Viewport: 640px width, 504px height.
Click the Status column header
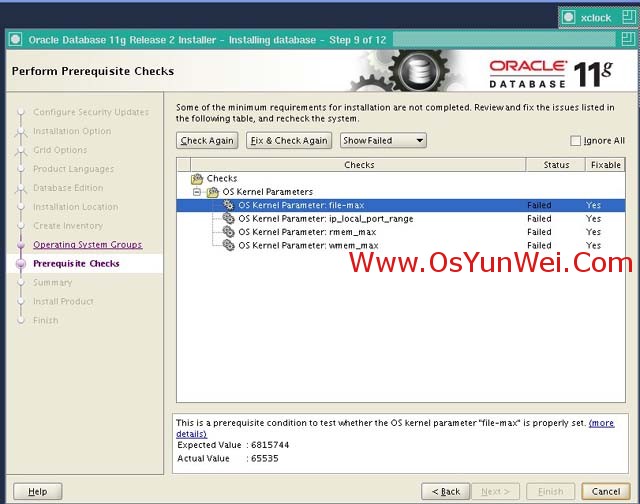(556, 164)
